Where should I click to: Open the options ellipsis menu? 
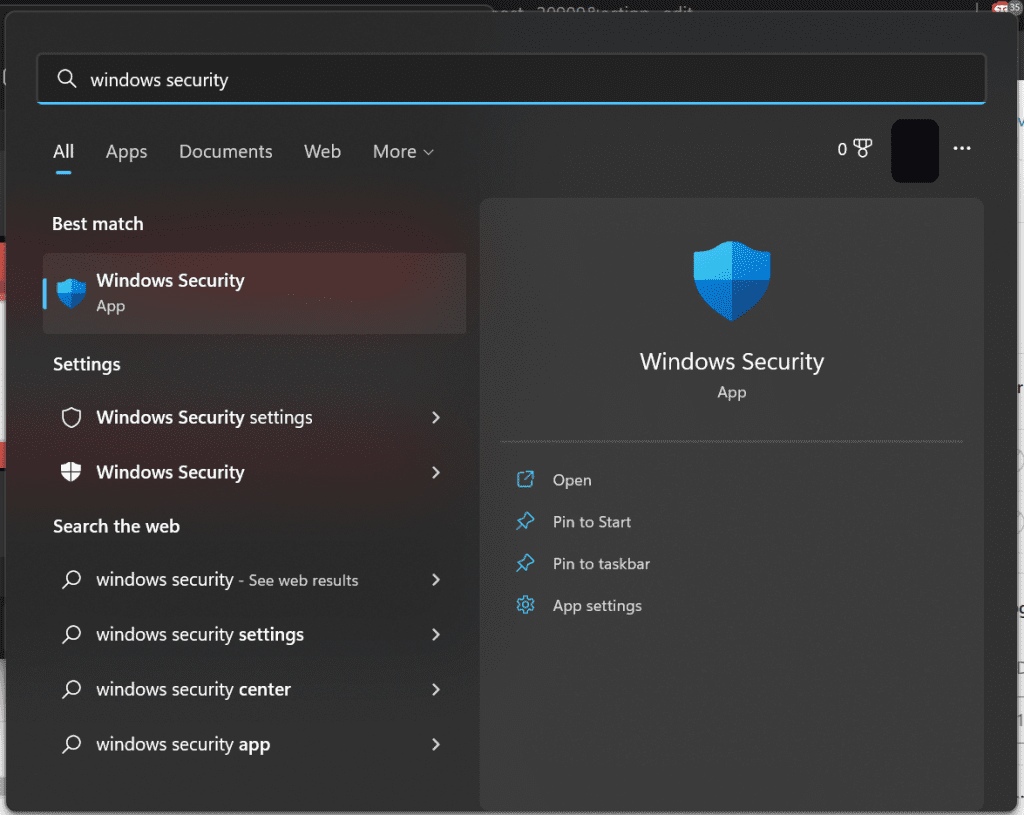[962, 148]
